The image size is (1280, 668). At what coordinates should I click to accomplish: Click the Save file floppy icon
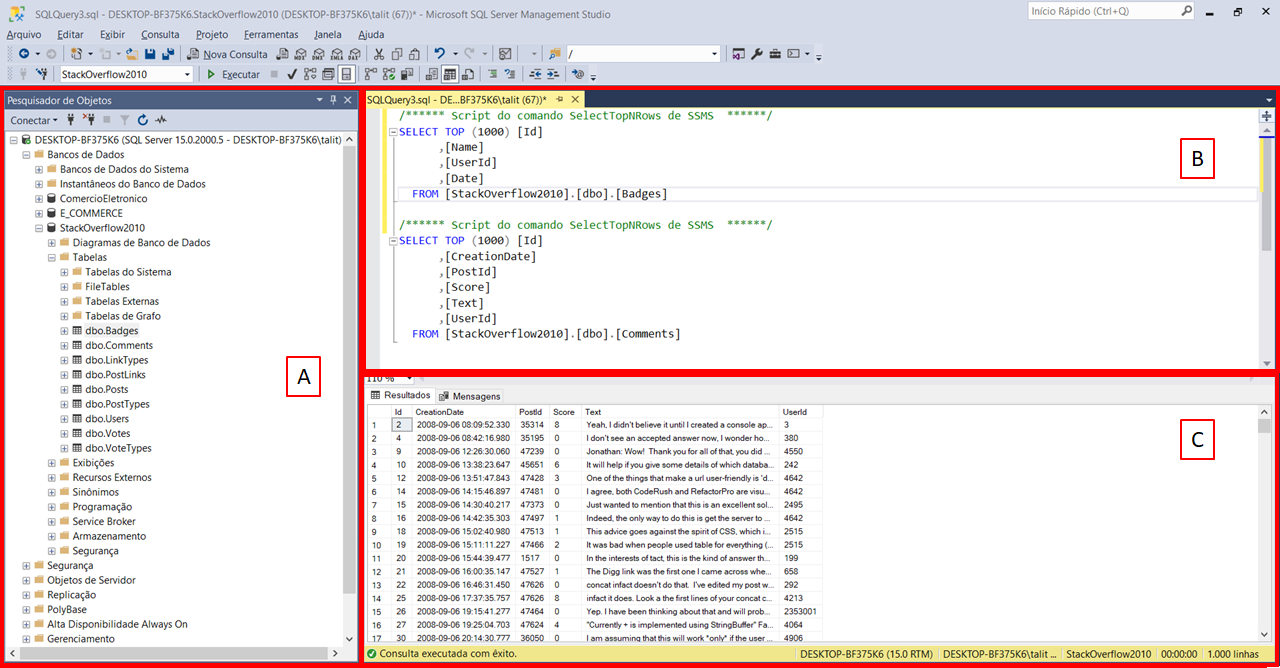click(149, 54)
